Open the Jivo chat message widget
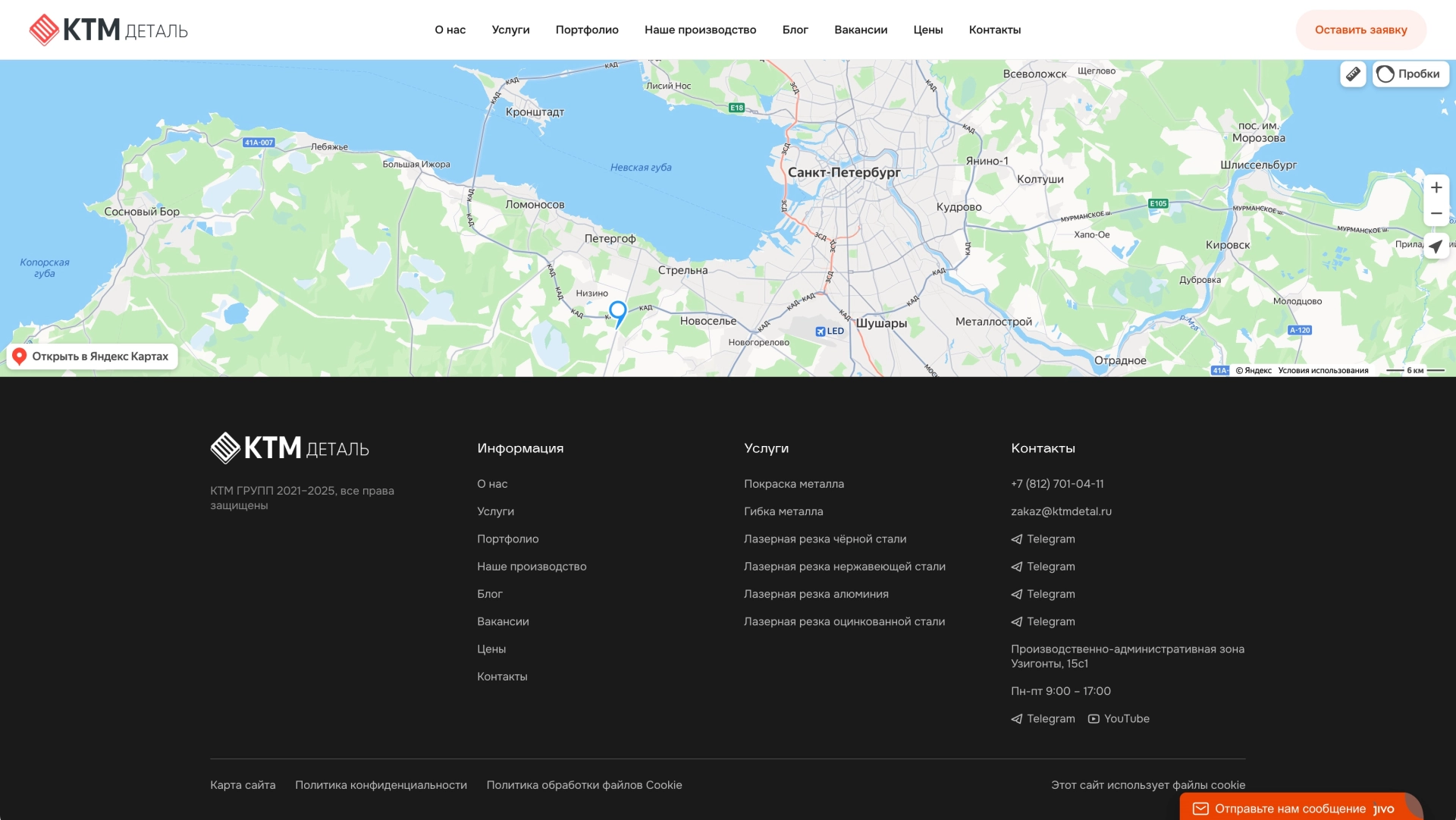The image size is (1456, 820). [1301, 807]
